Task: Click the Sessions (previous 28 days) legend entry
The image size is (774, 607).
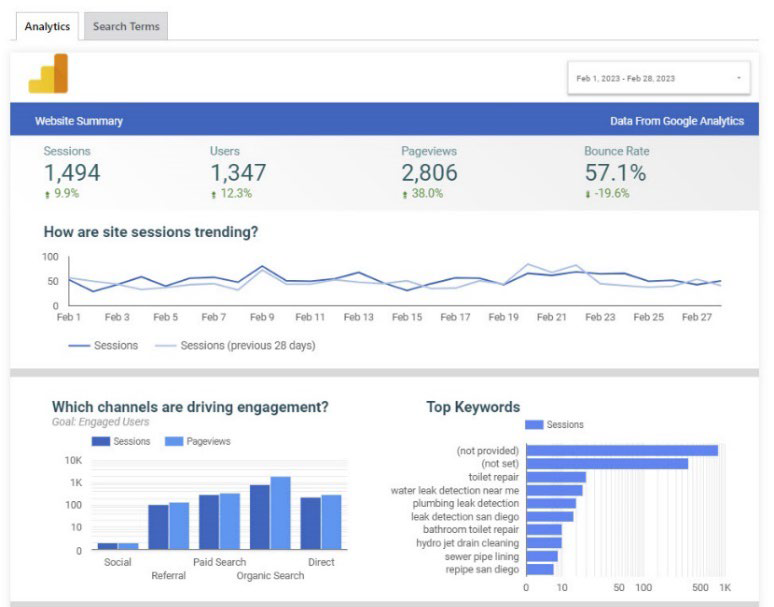Action: point(235,345)
